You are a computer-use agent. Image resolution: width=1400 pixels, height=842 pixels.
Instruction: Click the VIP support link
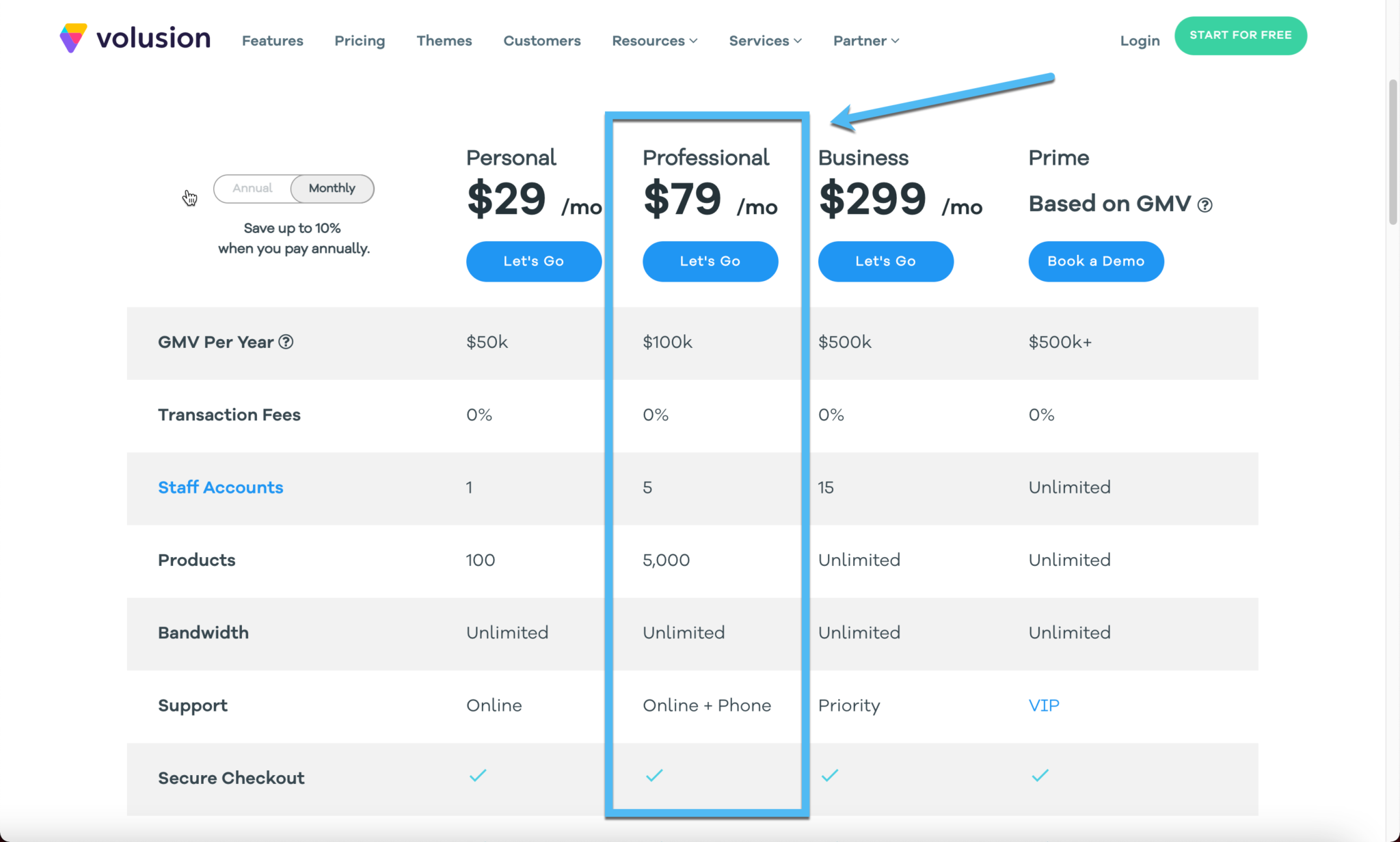(1043, 705)
